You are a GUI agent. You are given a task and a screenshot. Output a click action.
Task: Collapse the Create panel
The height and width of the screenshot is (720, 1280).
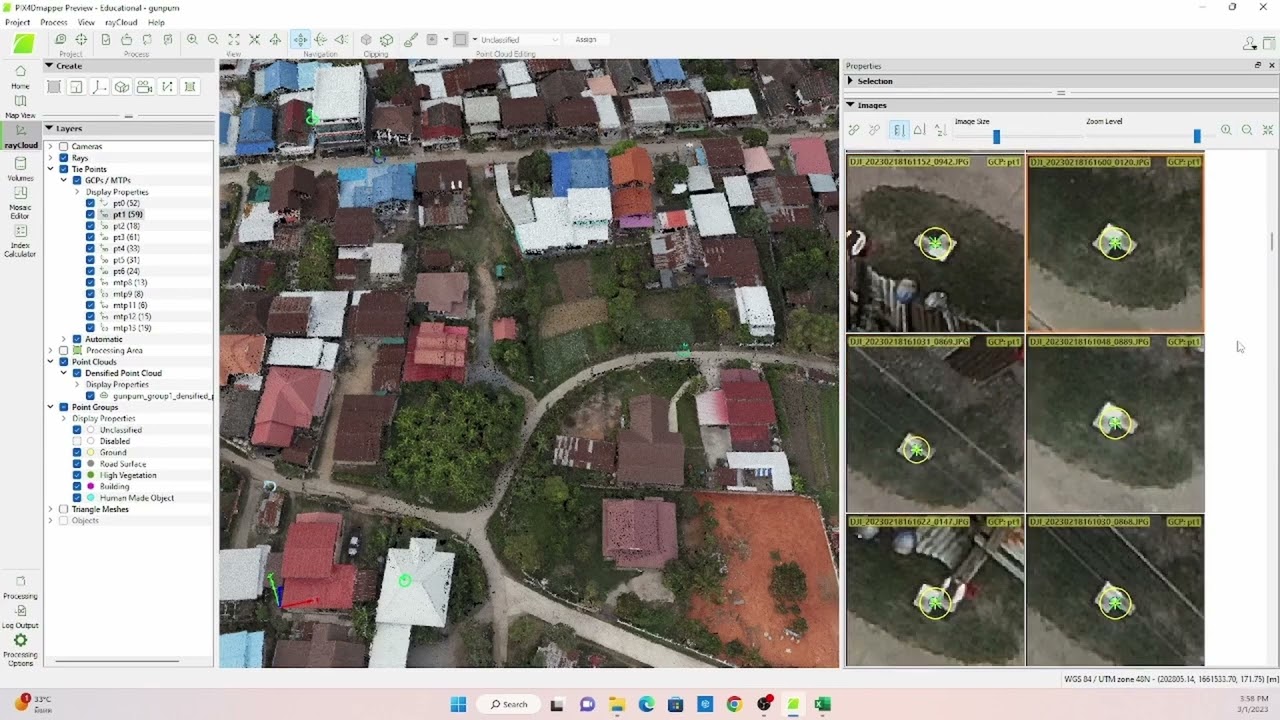coord(49,66)
